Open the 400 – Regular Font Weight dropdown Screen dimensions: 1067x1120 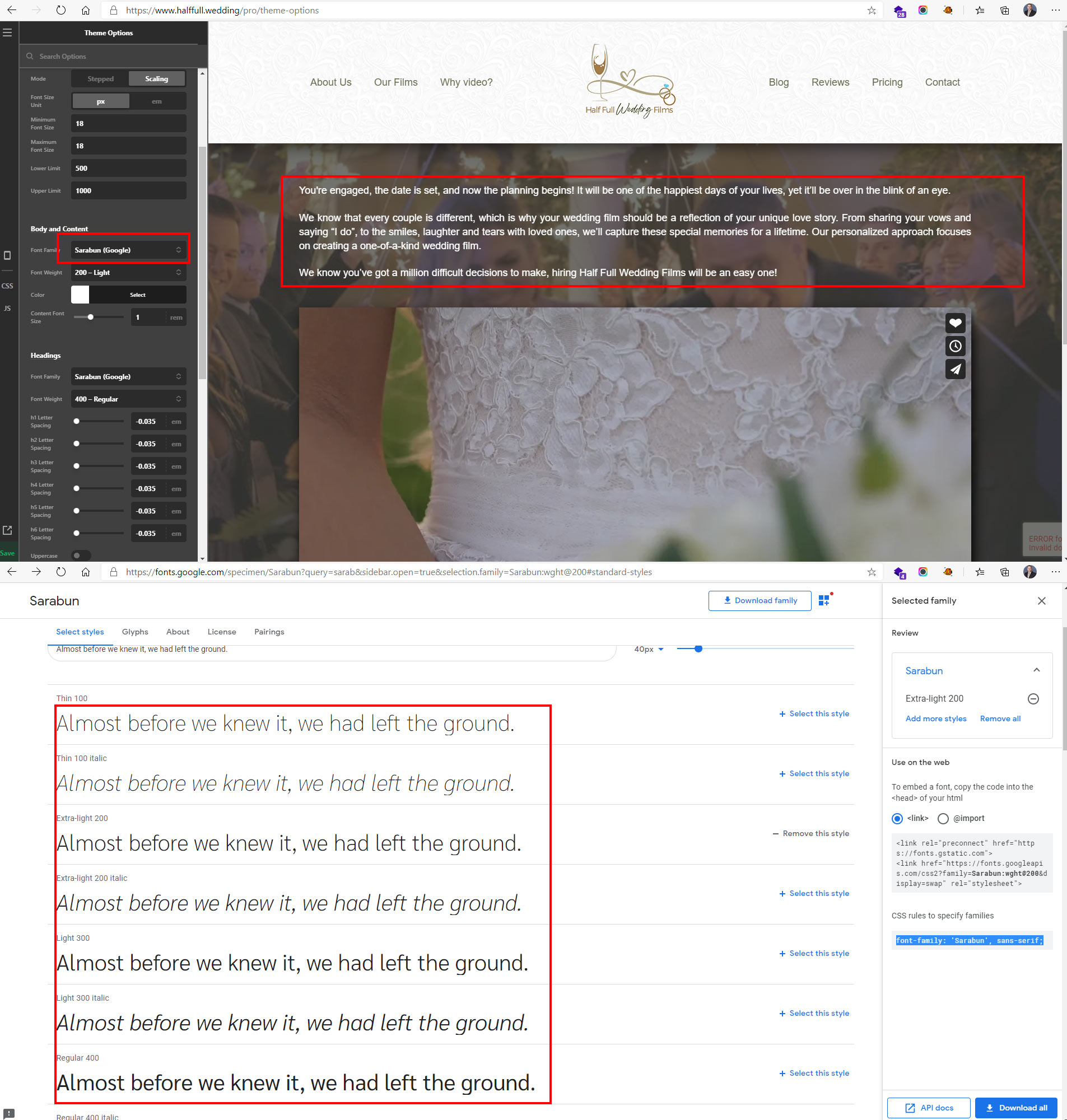click(128, 399)
